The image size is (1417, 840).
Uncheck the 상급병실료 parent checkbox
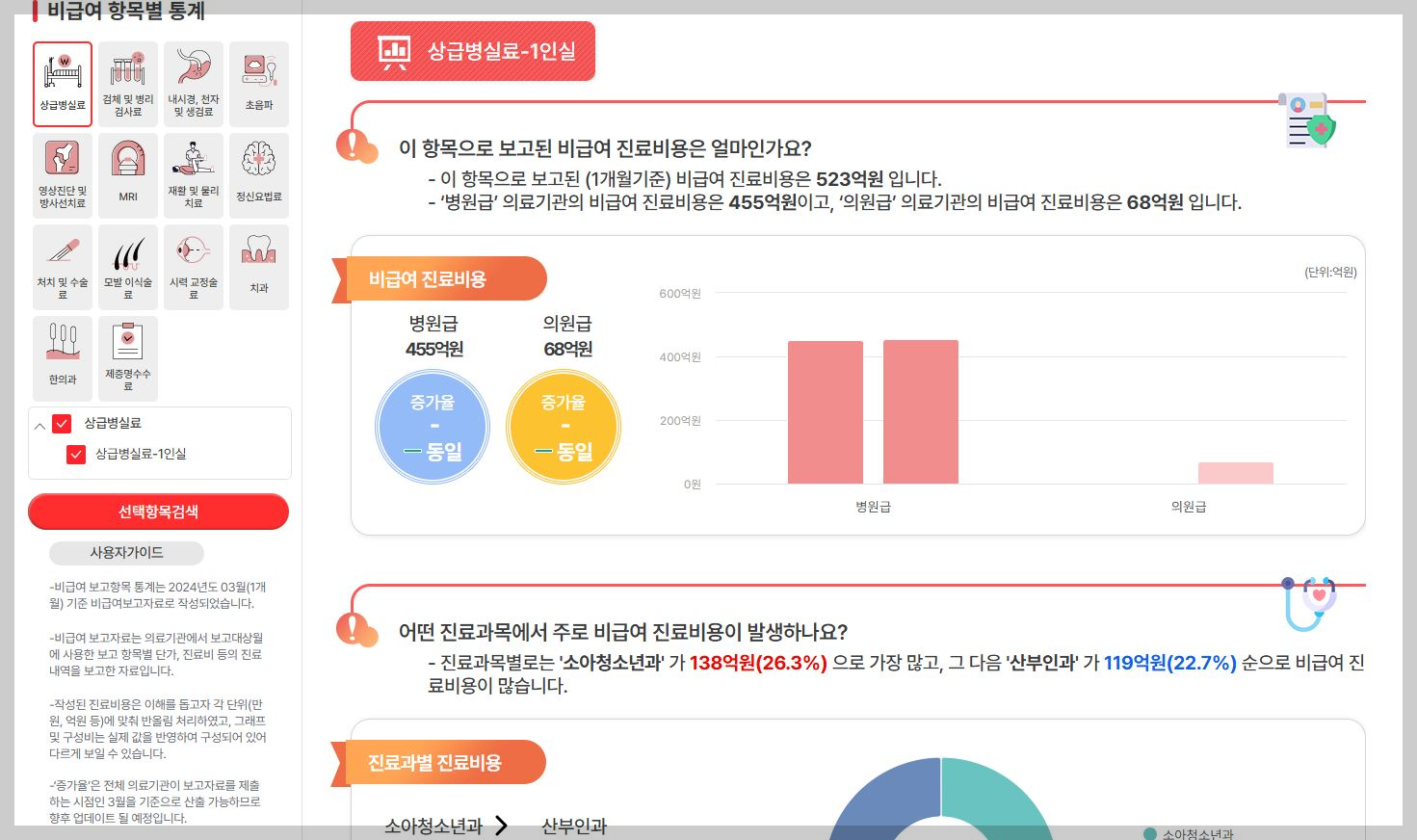pyautogui.click(x=63, y=423)
